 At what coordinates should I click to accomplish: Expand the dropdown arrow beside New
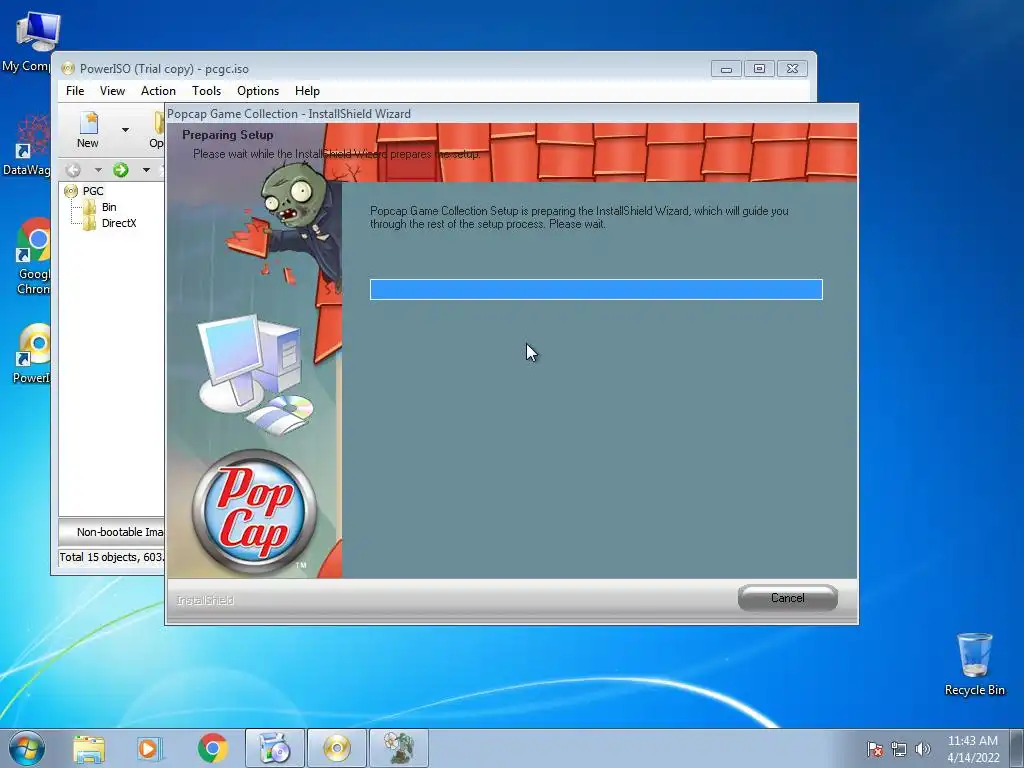tap(125, 129)
